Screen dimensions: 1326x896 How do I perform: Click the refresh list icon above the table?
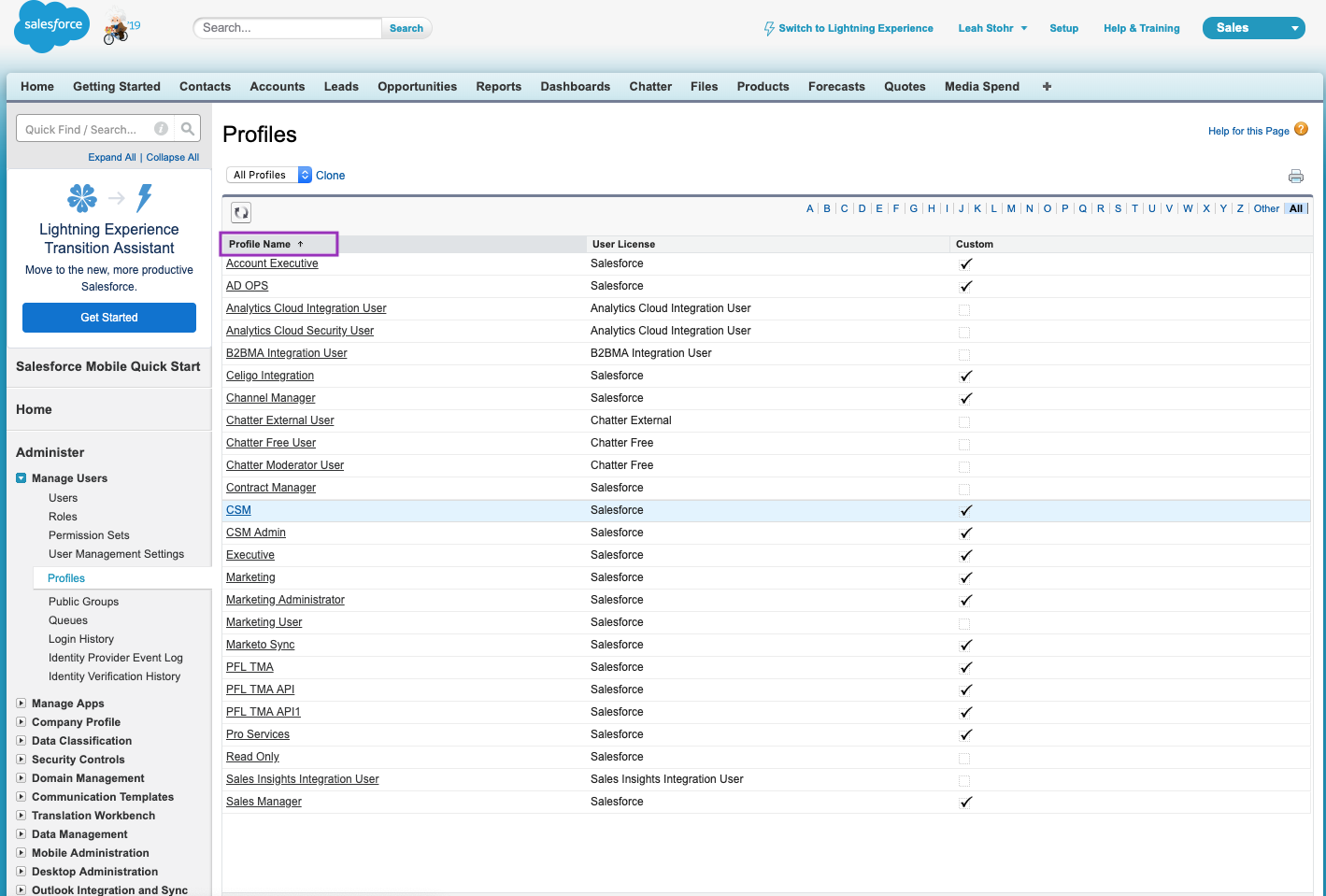point(241,212)
